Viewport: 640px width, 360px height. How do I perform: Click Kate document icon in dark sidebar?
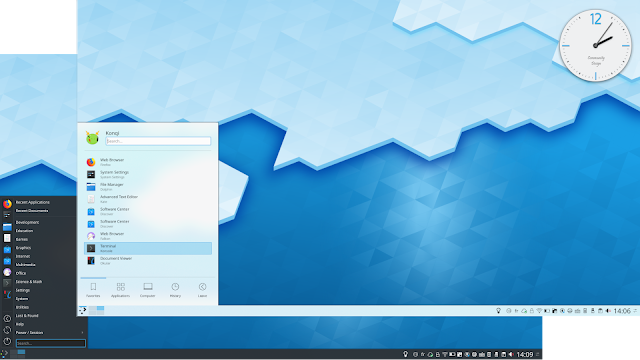[7, 238]
